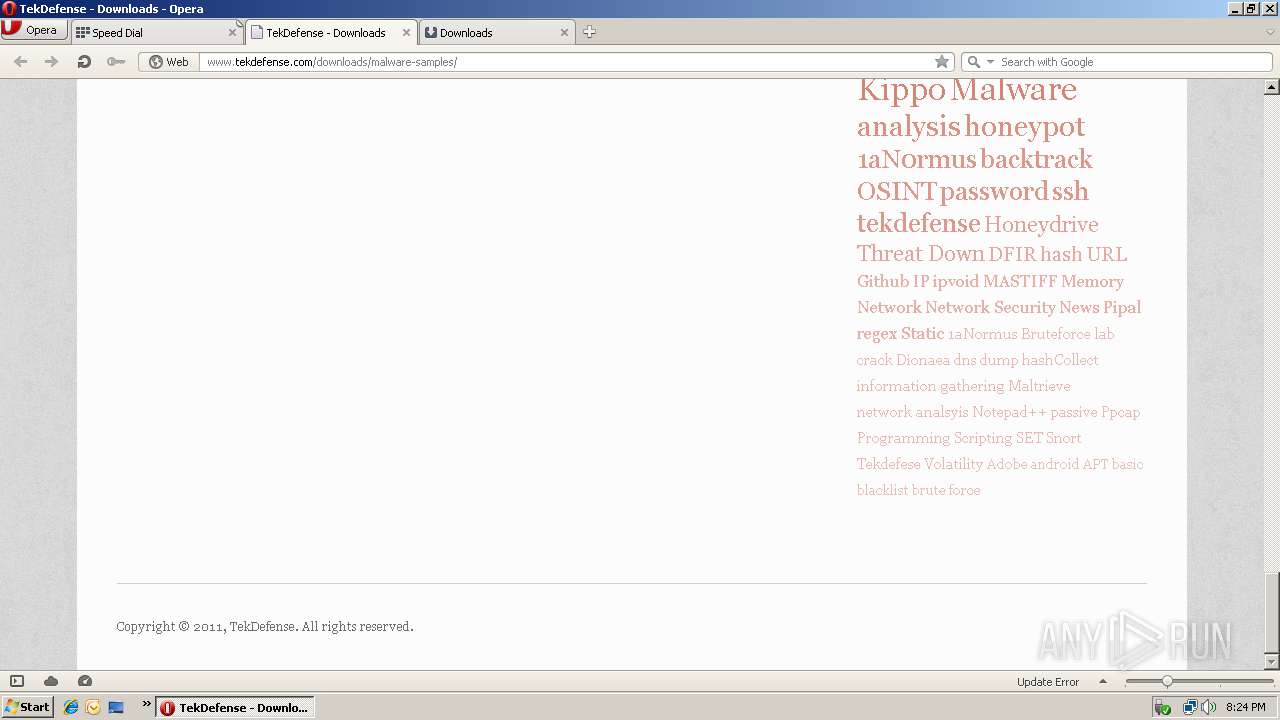Focus the Search with Google field

(1134, 61)
